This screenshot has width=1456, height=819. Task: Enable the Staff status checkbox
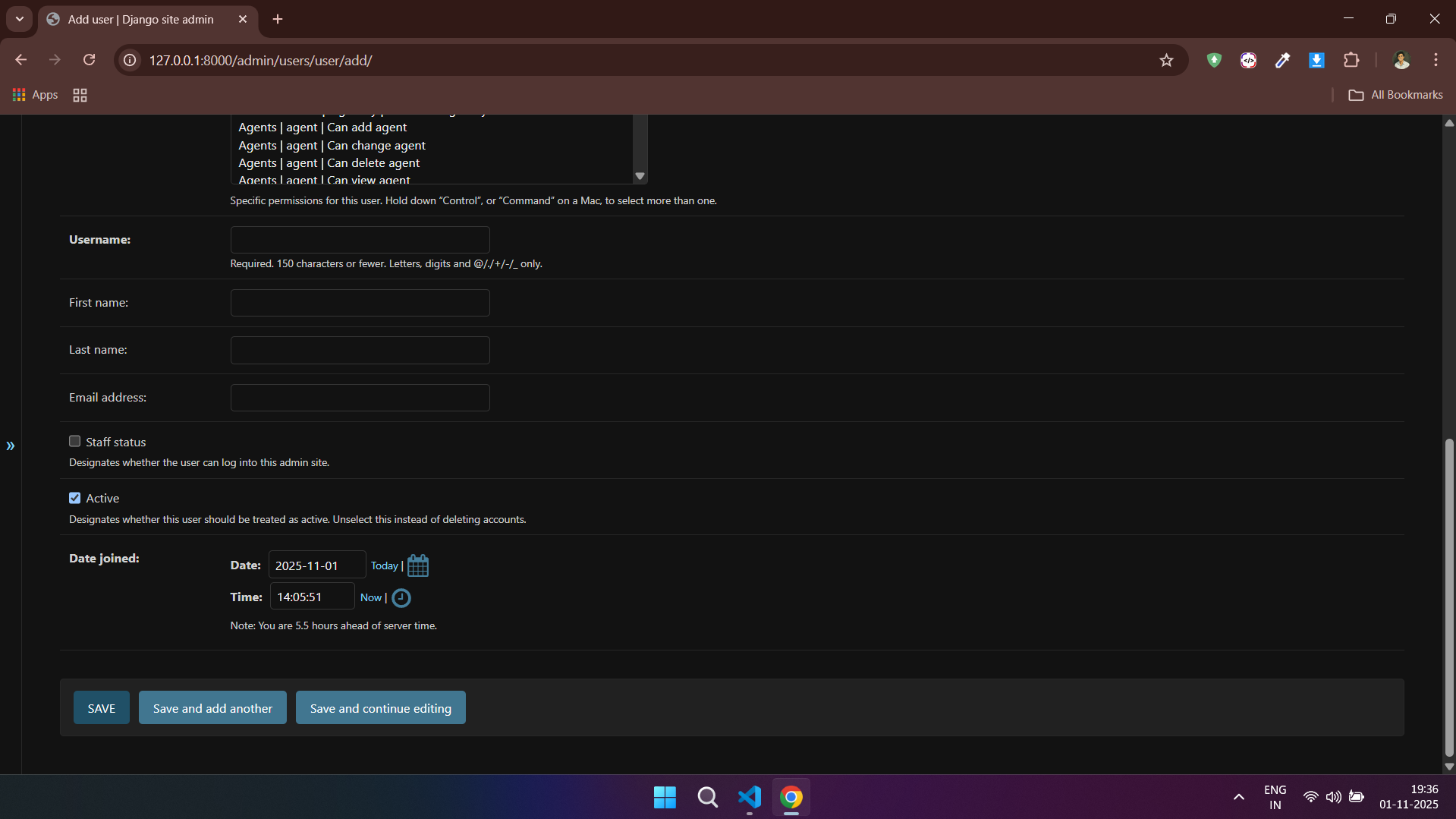(x=74, y=441)
